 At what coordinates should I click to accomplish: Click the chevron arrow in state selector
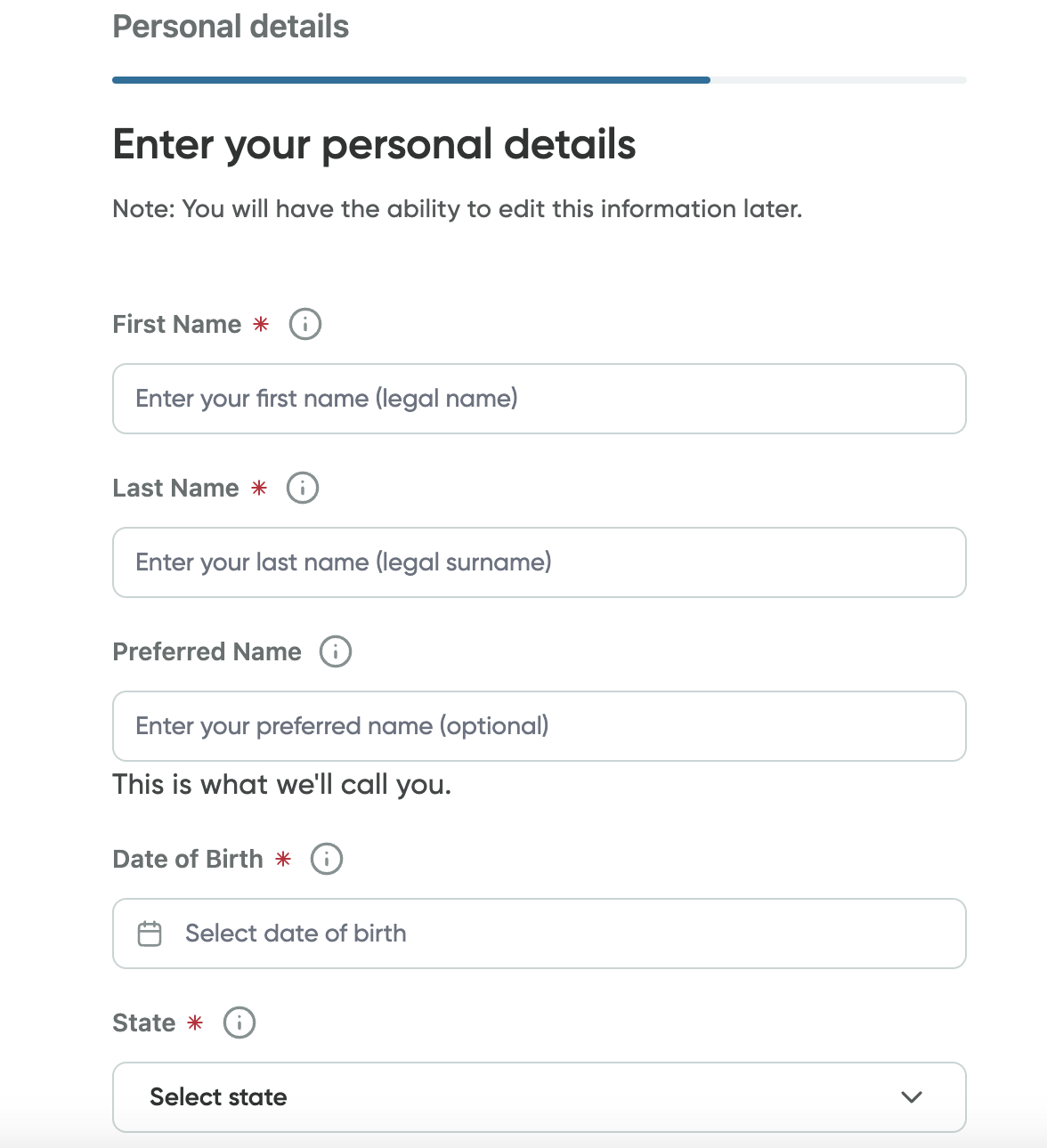911,1097
